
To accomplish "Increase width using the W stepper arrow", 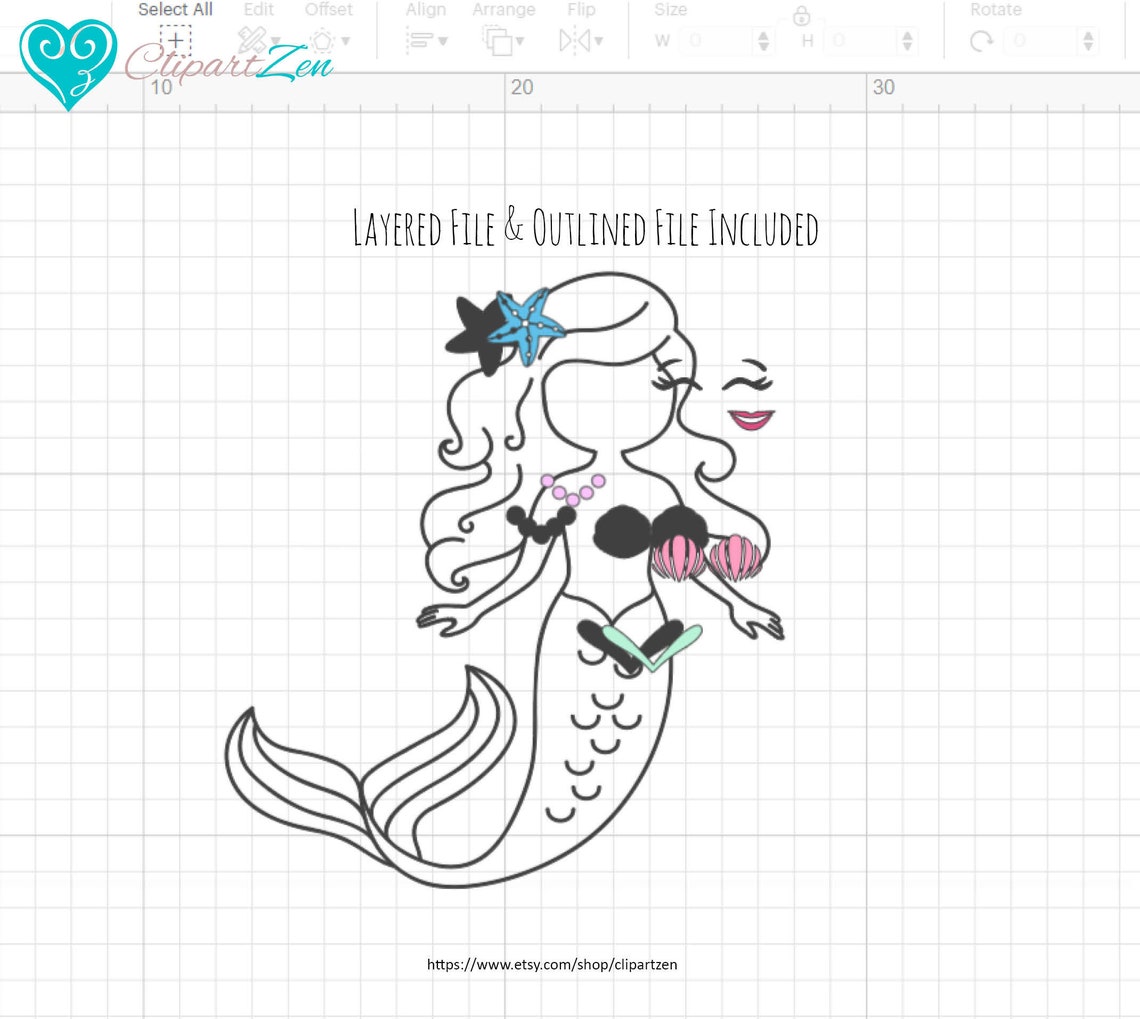I will pos(764,36).
